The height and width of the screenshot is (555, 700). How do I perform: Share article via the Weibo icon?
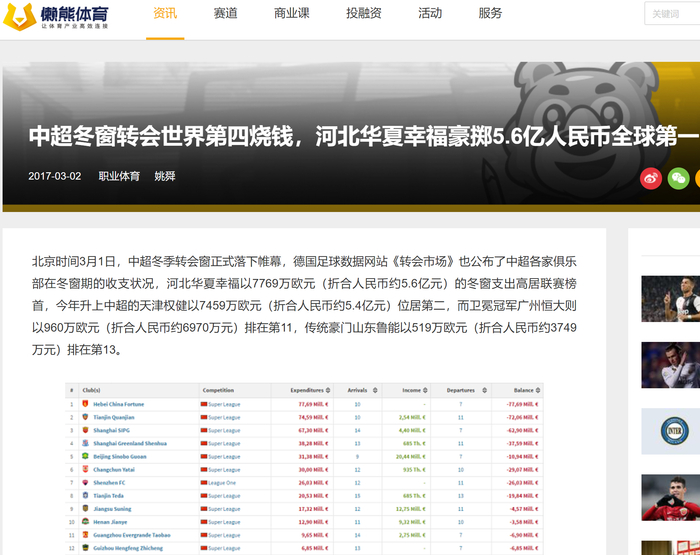[x=651, y=179]
